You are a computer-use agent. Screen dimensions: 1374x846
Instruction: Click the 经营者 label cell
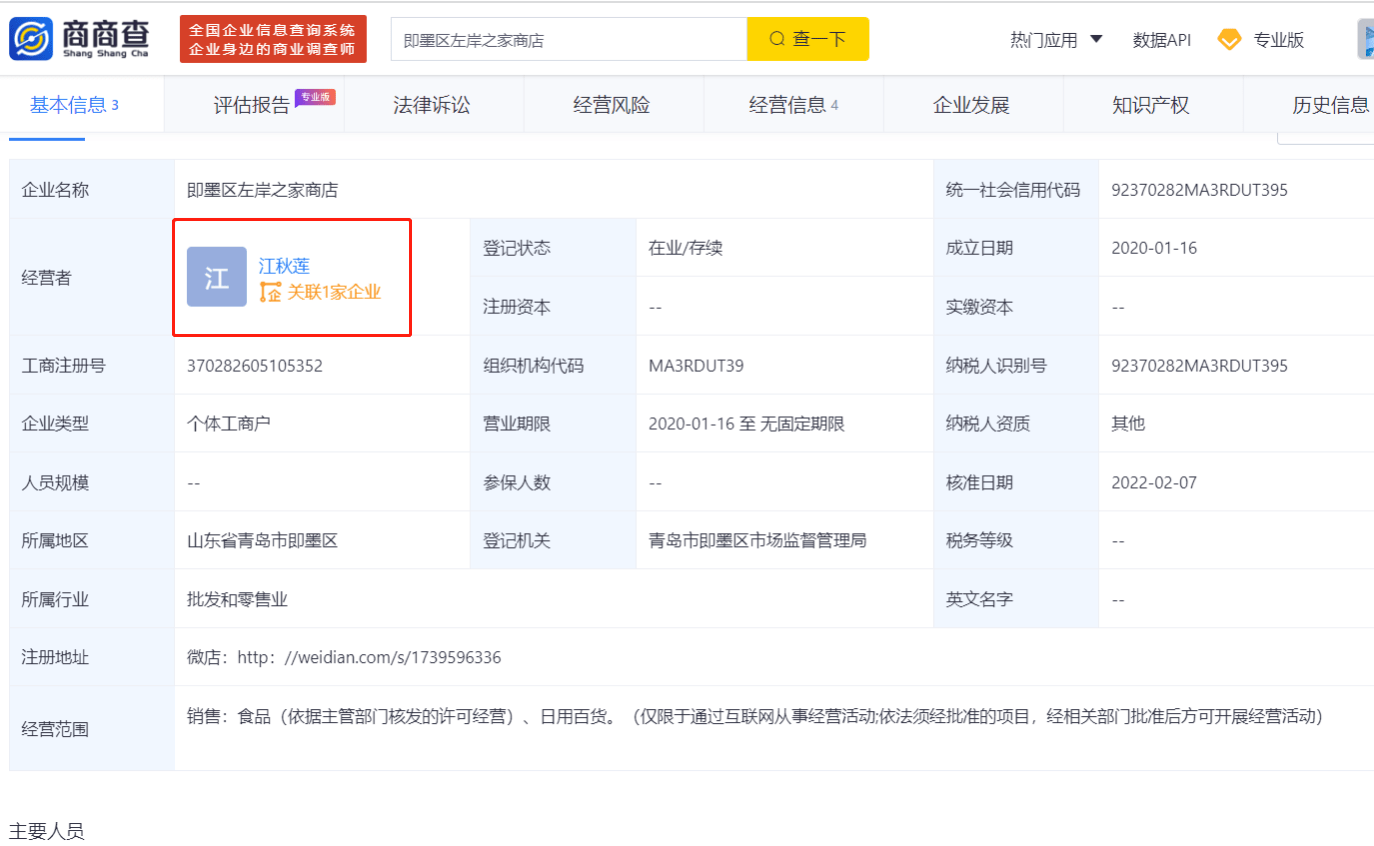92,277
